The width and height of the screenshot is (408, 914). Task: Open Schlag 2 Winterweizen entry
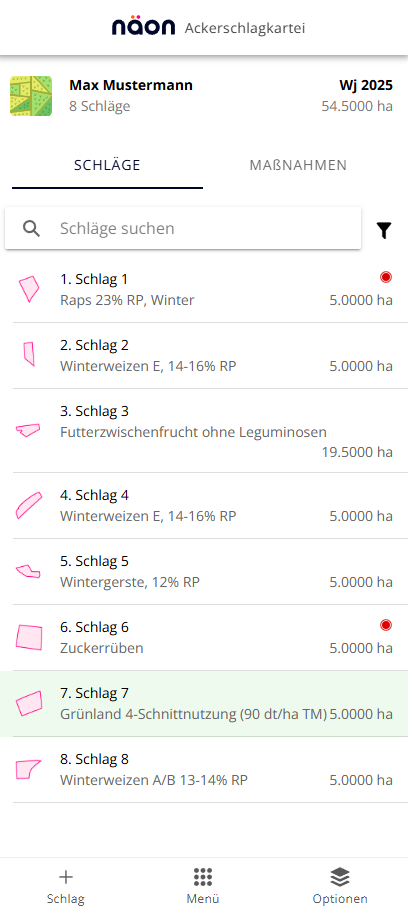(204, 356)
